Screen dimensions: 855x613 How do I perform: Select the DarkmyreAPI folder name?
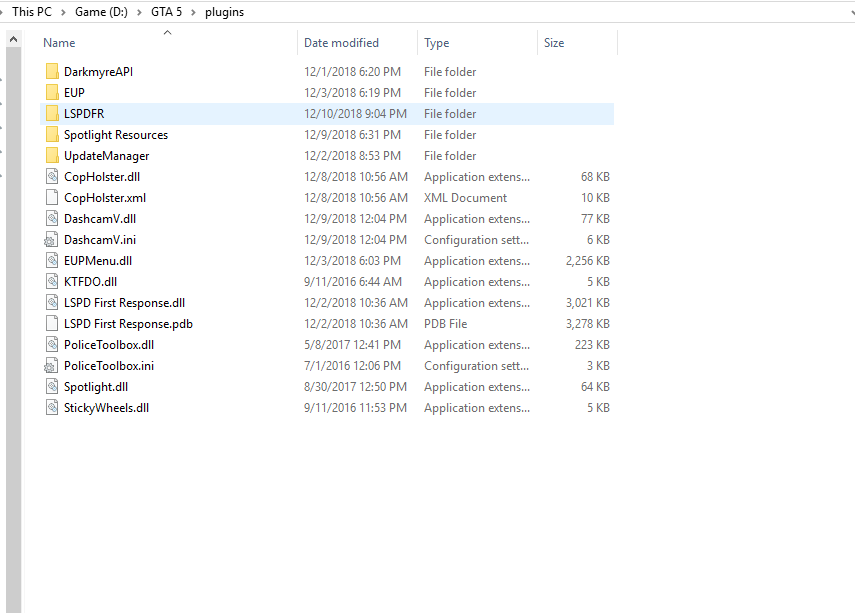98,71
